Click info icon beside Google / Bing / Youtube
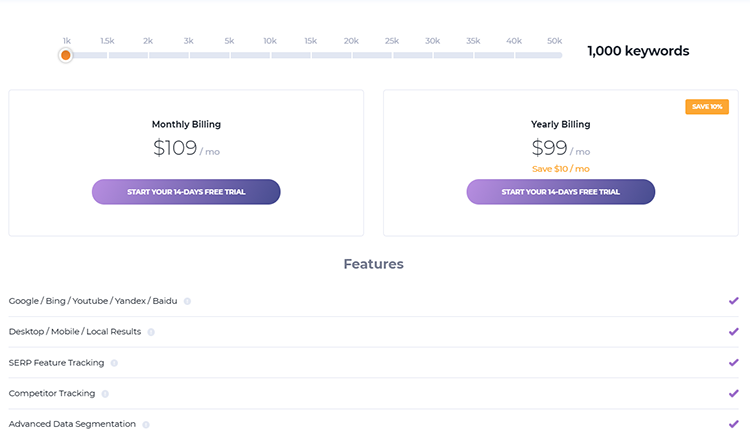This screenshot has height=437, width=750. pyautogui.click(x=187, y=301)
